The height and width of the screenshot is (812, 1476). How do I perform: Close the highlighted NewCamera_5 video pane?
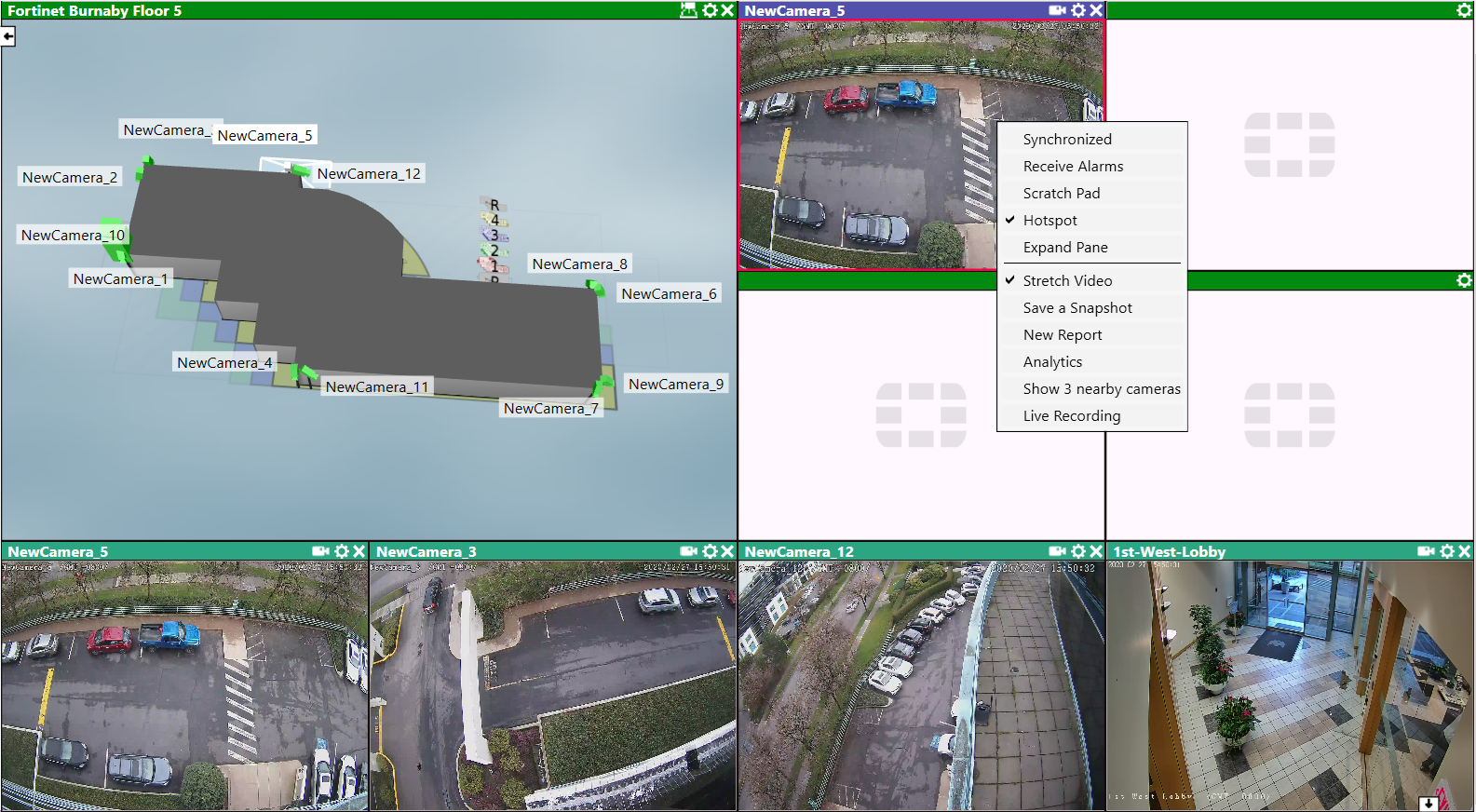[1096, 10]
